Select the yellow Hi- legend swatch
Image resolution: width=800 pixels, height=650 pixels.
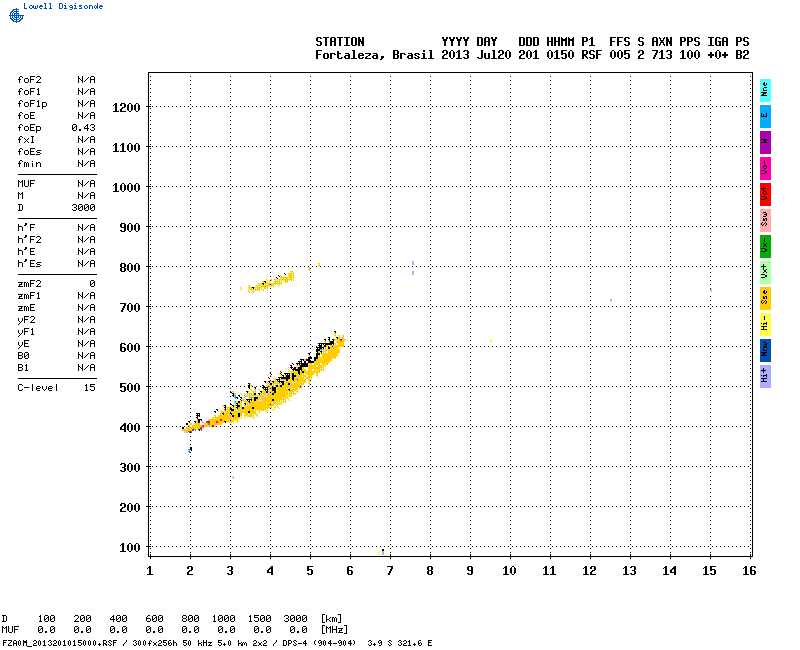(x=765, y=324)
